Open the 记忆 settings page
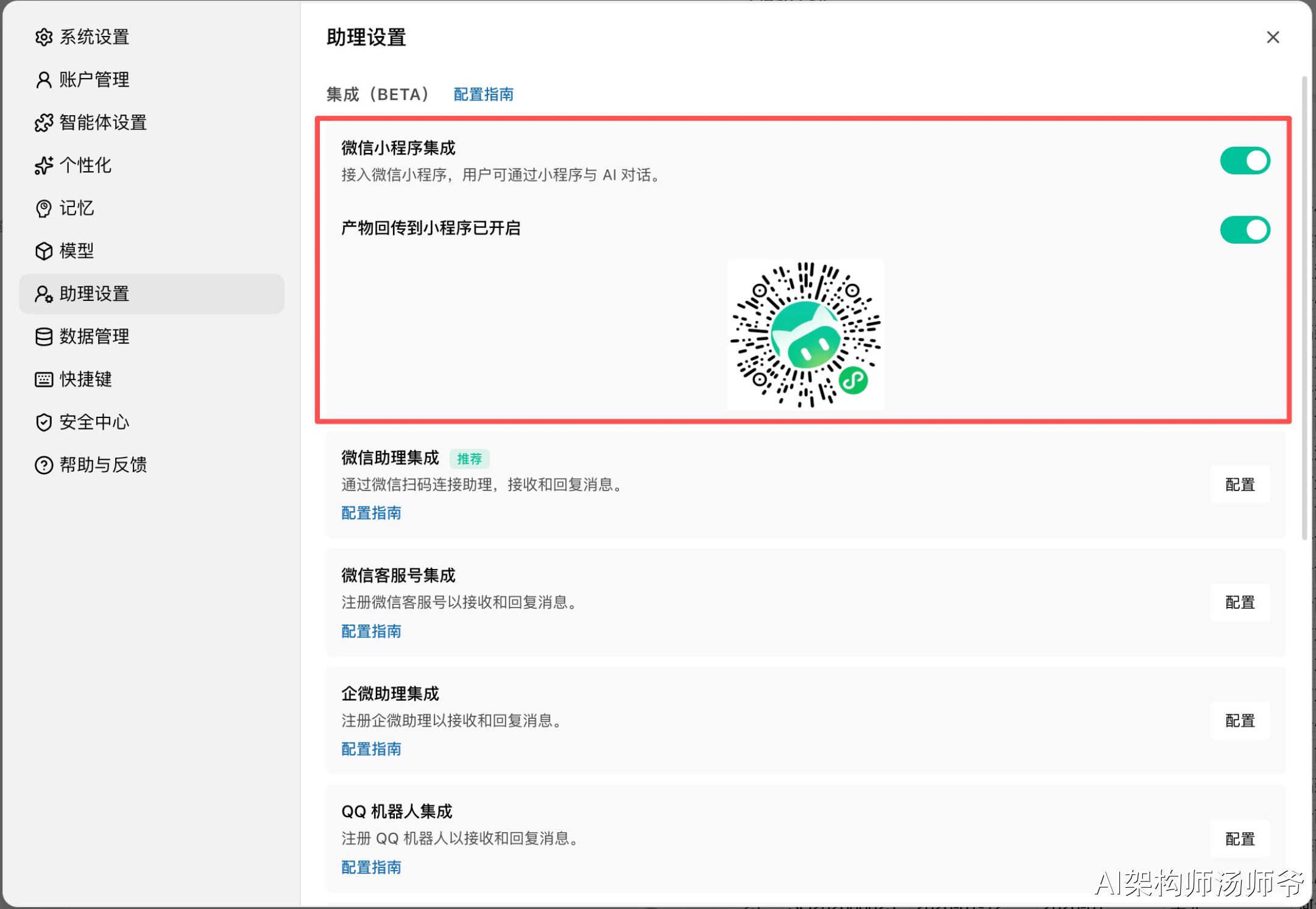The image size is (1316, 909). (x=152, y=208)
